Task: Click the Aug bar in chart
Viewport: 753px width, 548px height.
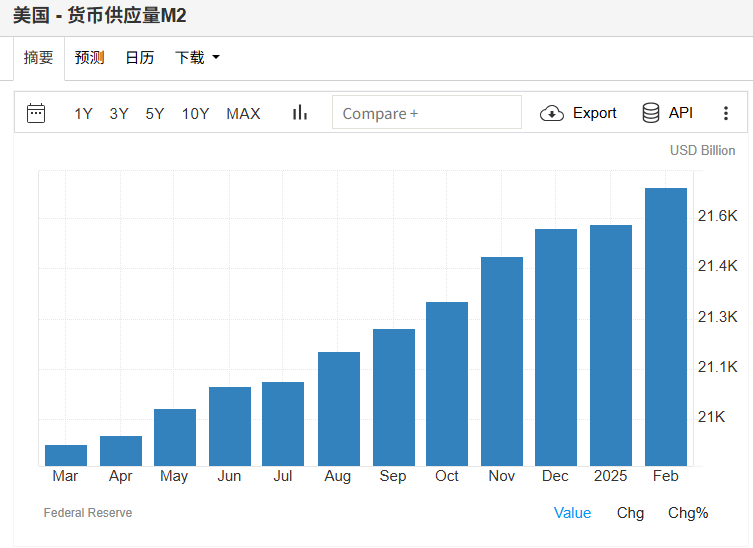Action: (339, 409)
